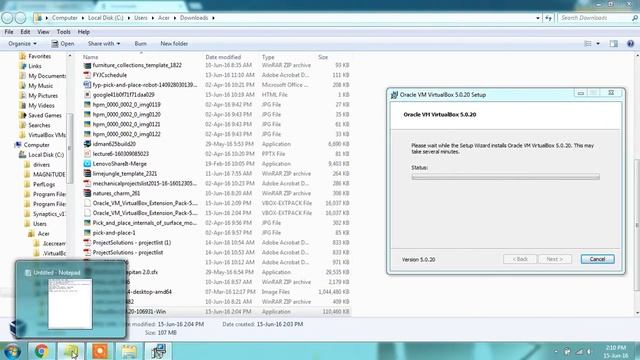Open Explorer help icon
Screen dimensions: 640x360
point(630,44)
